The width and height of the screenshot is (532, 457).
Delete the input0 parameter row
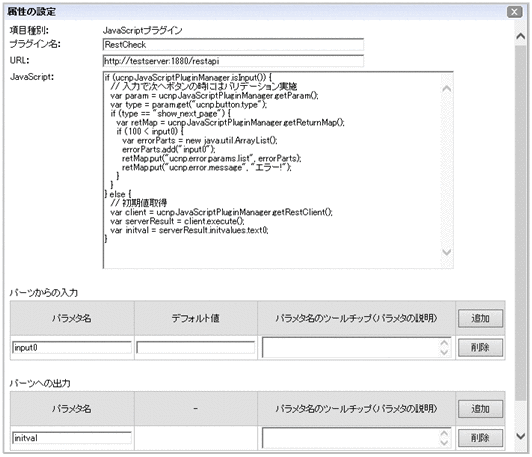480,347
